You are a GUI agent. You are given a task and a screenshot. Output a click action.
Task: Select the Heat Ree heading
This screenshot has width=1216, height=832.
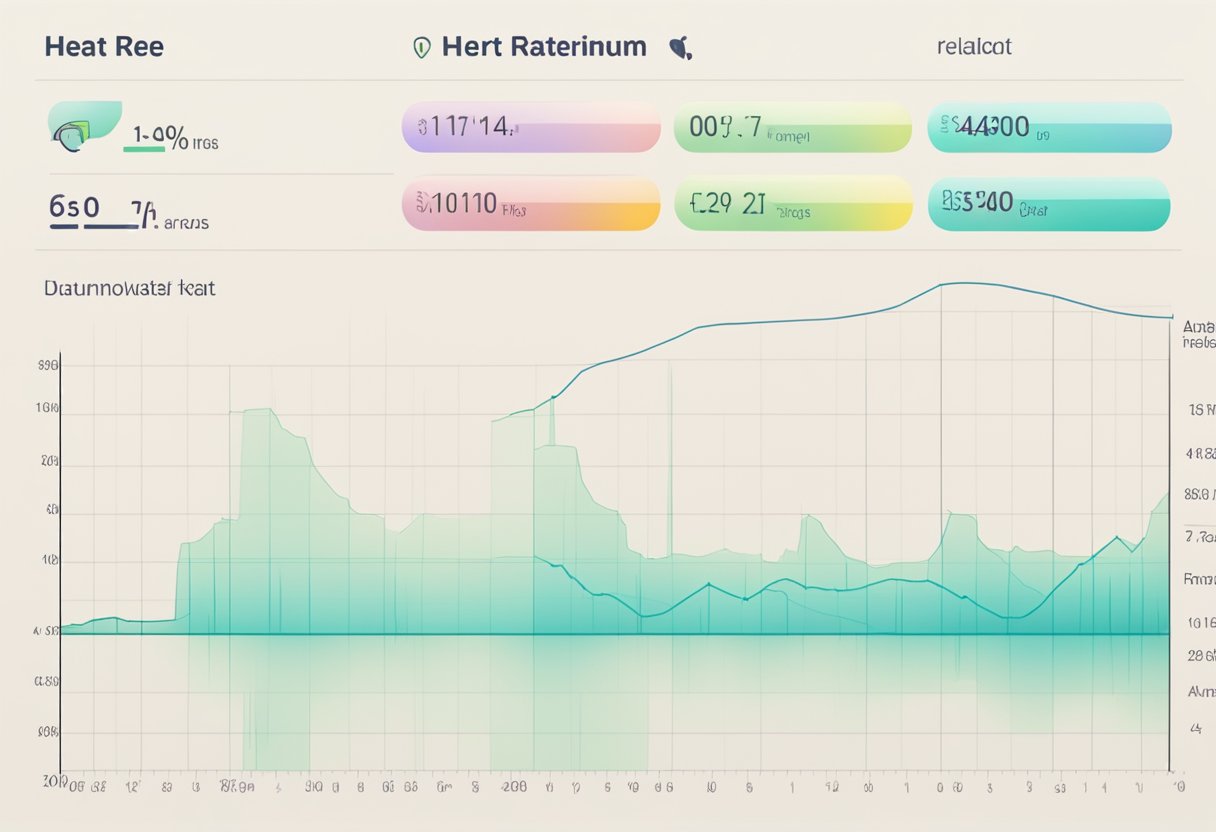click(x=104, y=47)
